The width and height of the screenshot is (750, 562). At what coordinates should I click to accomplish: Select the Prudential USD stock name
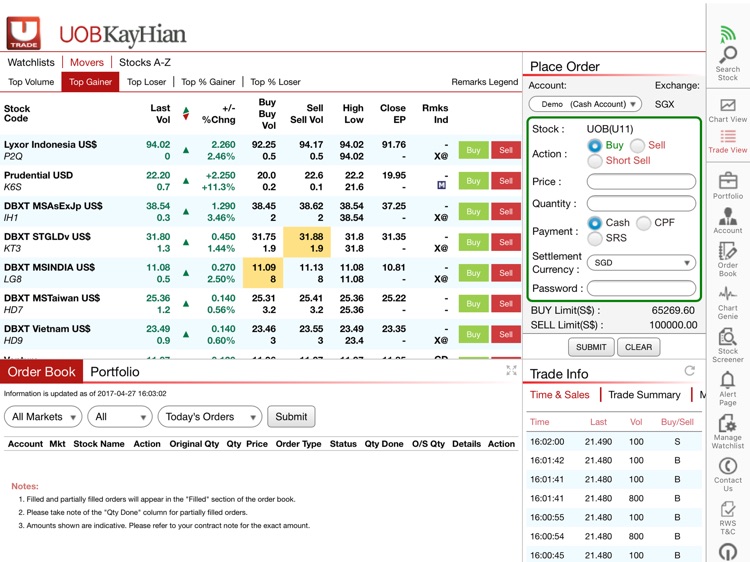38,175
